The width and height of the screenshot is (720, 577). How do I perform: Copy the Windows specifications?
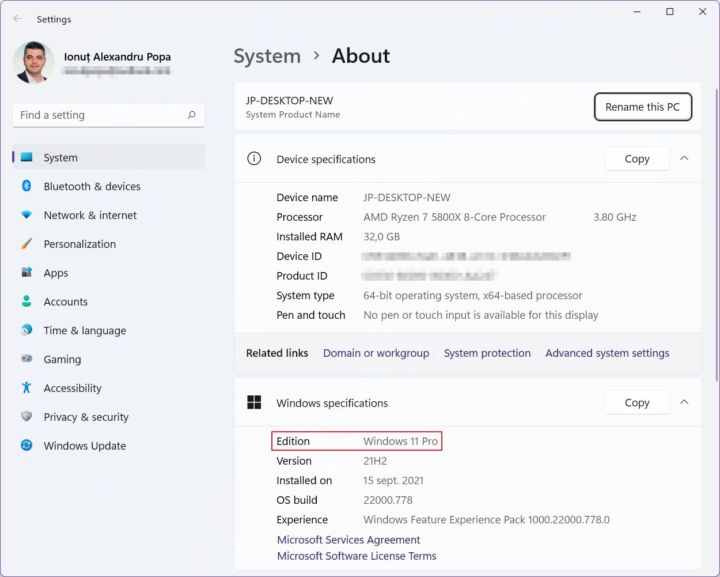[637, 403]
